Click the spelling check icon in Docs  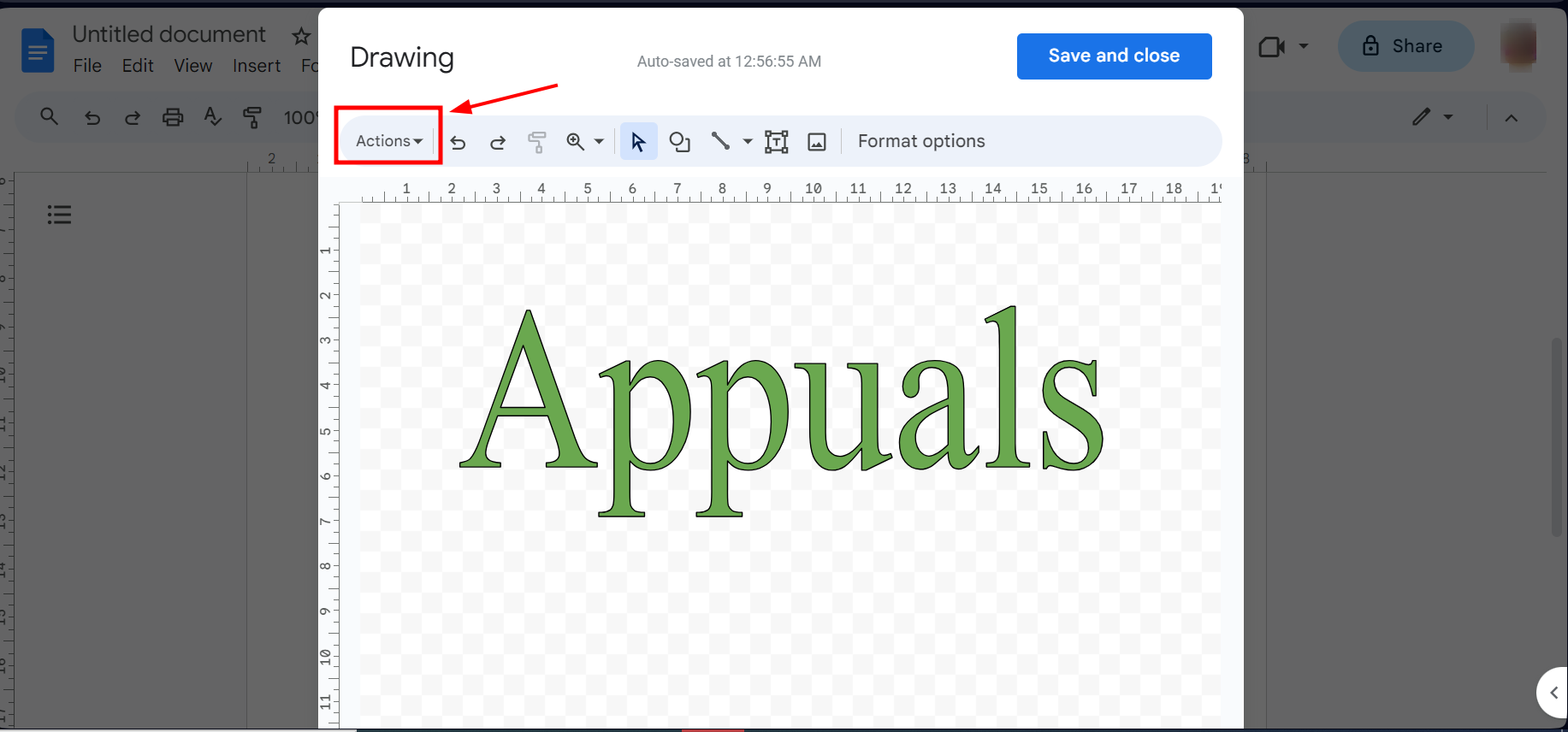click(x=213, y=116)
